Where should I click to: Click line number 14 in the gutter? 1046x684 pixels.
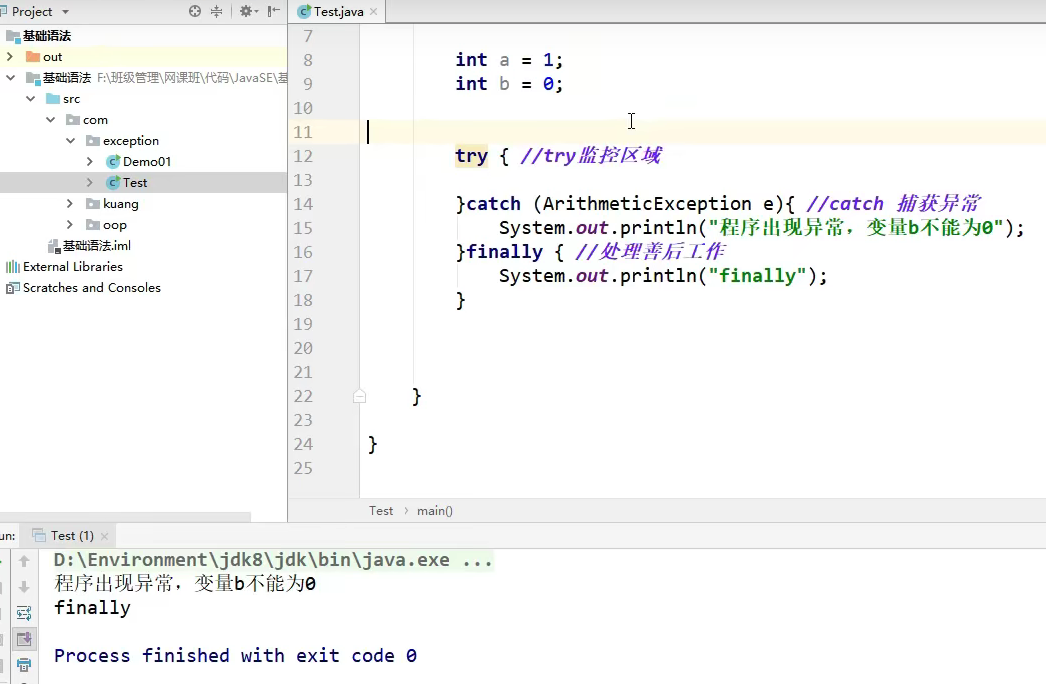click(303, 204)
